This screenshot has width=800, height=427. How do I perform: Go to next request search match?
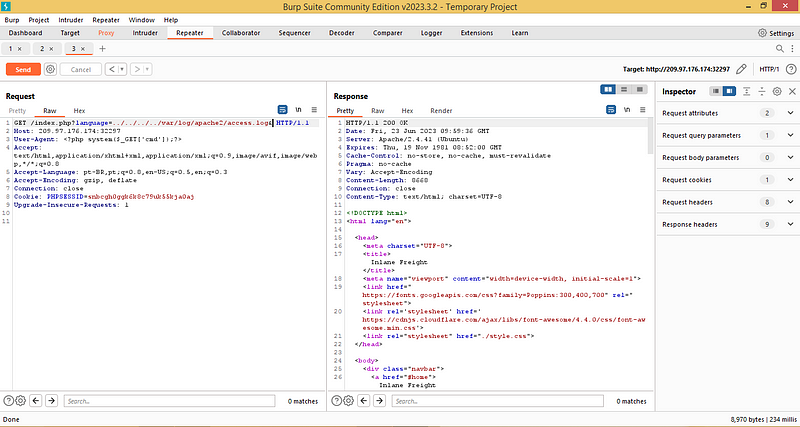51,400
